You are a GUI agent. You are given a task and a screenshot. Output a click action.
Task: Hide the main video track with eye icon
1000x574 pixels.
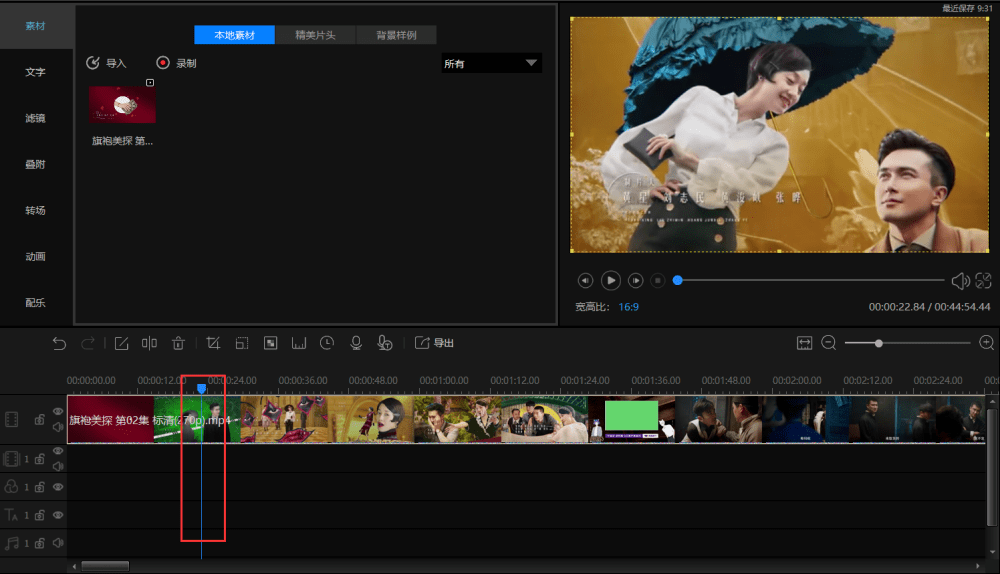coord(58,412)
